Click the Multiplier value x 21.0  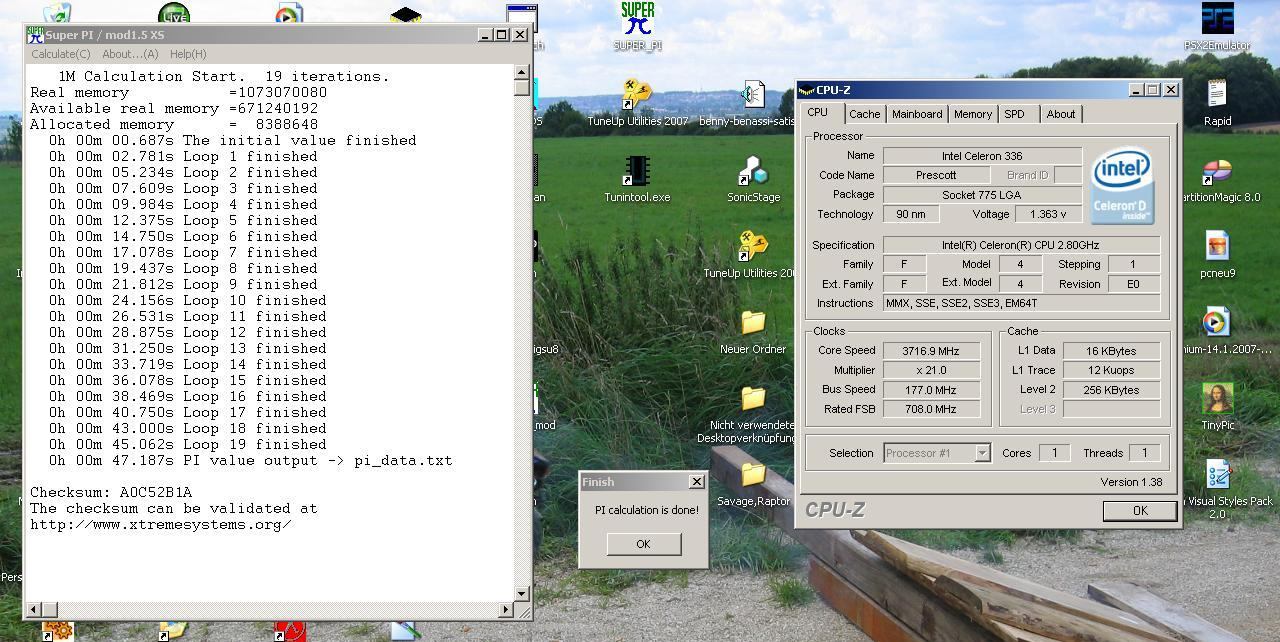[x=931, y=370]
